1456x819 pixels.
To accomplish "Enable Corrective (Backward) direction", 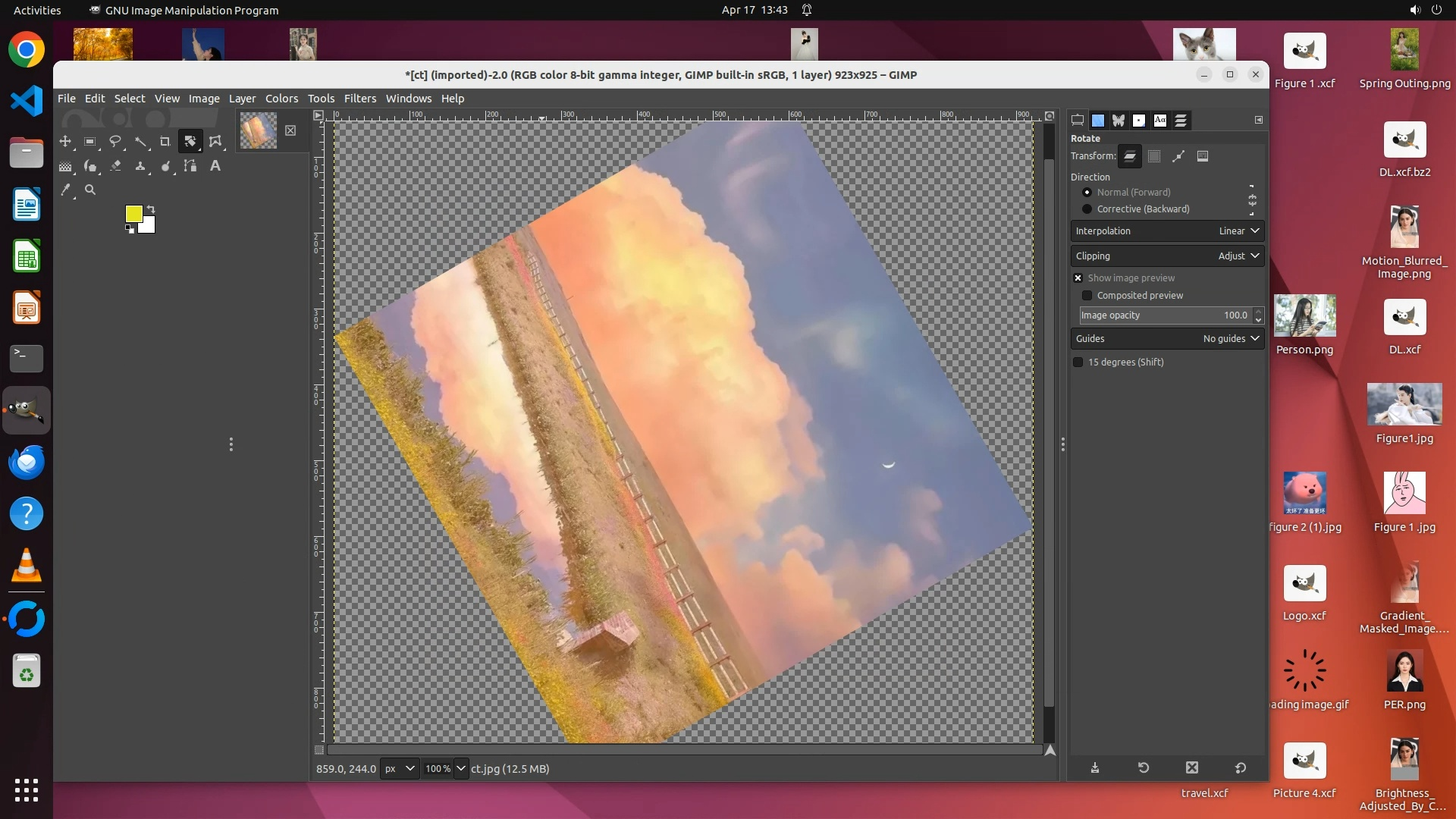I will point(1087,209).
